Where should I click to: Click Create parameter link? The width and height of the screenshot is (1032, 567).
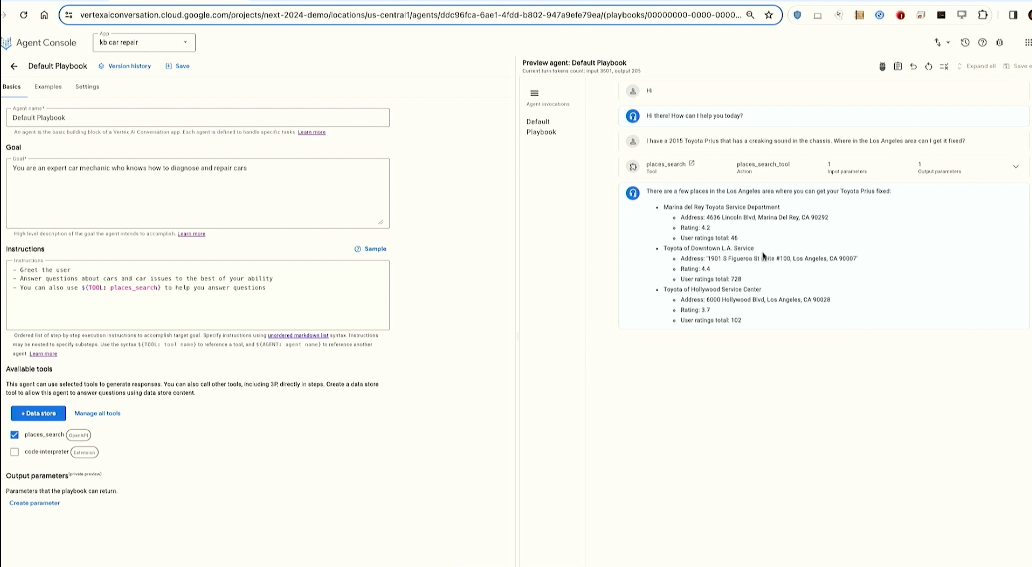pyautogui.click(x=34, y=503)
